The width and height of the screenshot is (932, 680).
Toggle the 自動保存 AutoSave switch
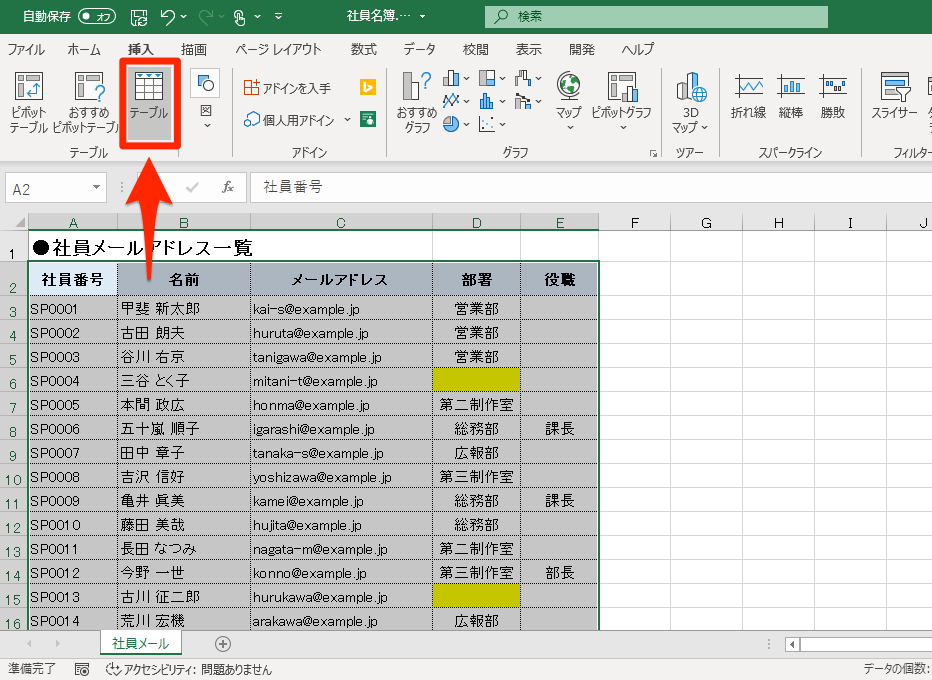[97, 16]
